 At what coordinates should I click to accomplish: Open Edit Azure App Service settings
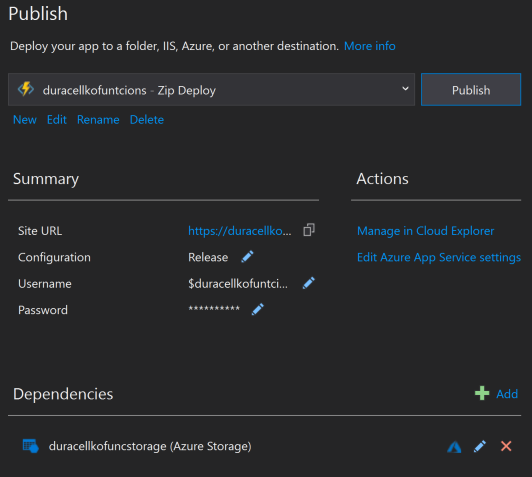(x=439, y=257)
